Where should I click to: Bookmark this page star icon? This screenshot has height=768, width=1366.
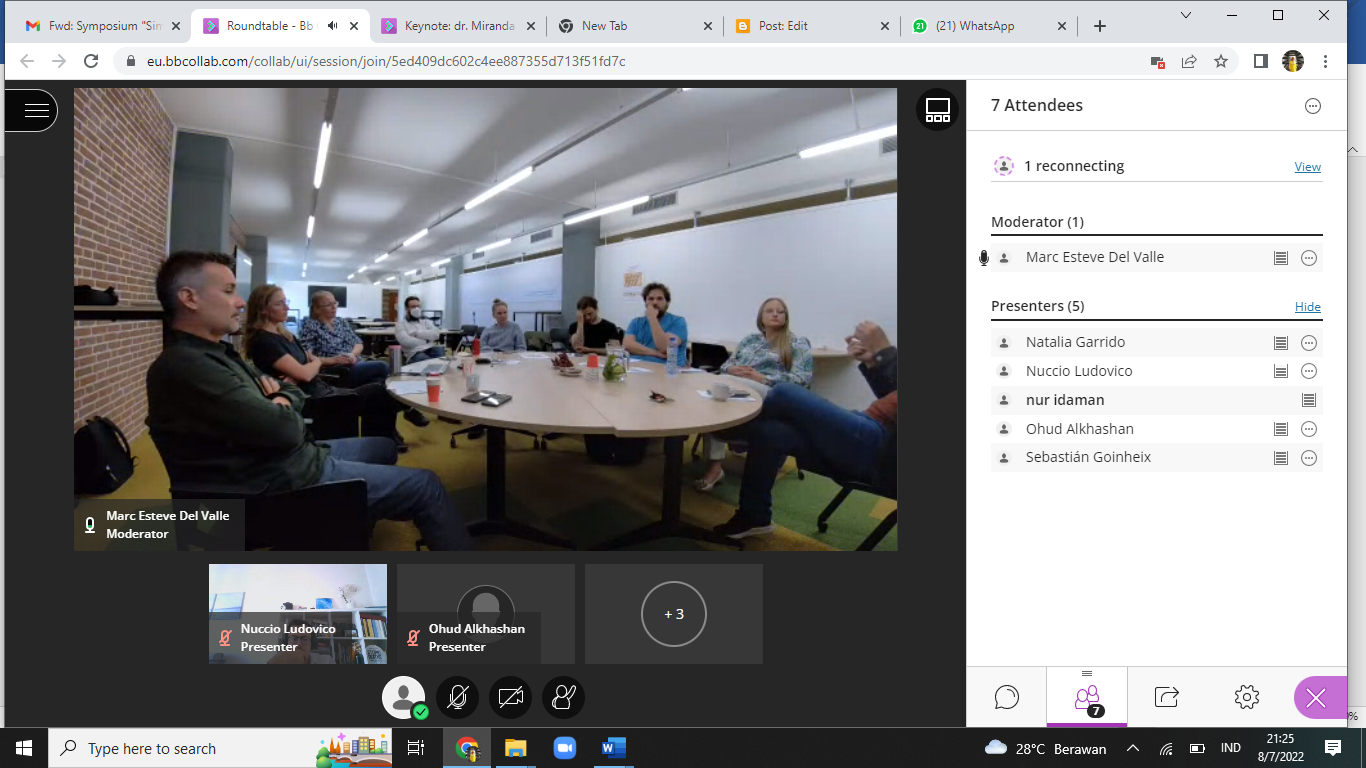click(x=1221, y=61)
